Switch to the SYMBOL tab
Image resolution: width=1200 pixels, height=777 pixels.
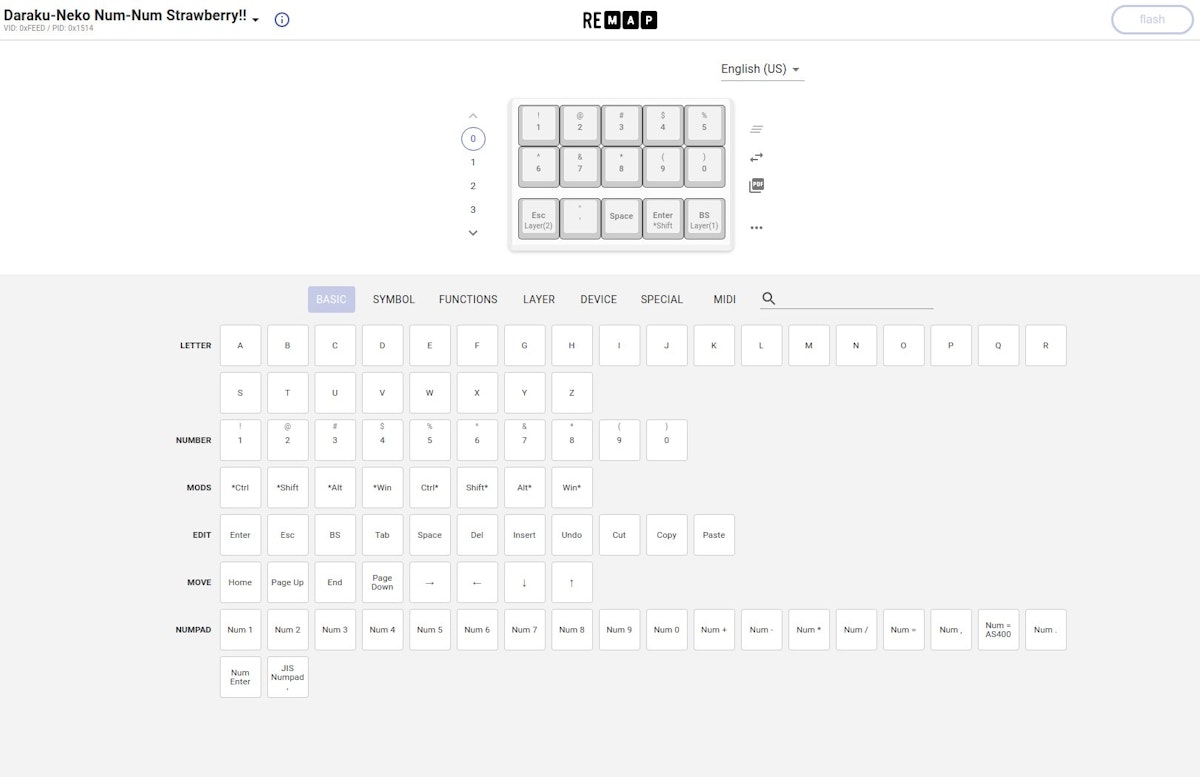pos(394,299)
